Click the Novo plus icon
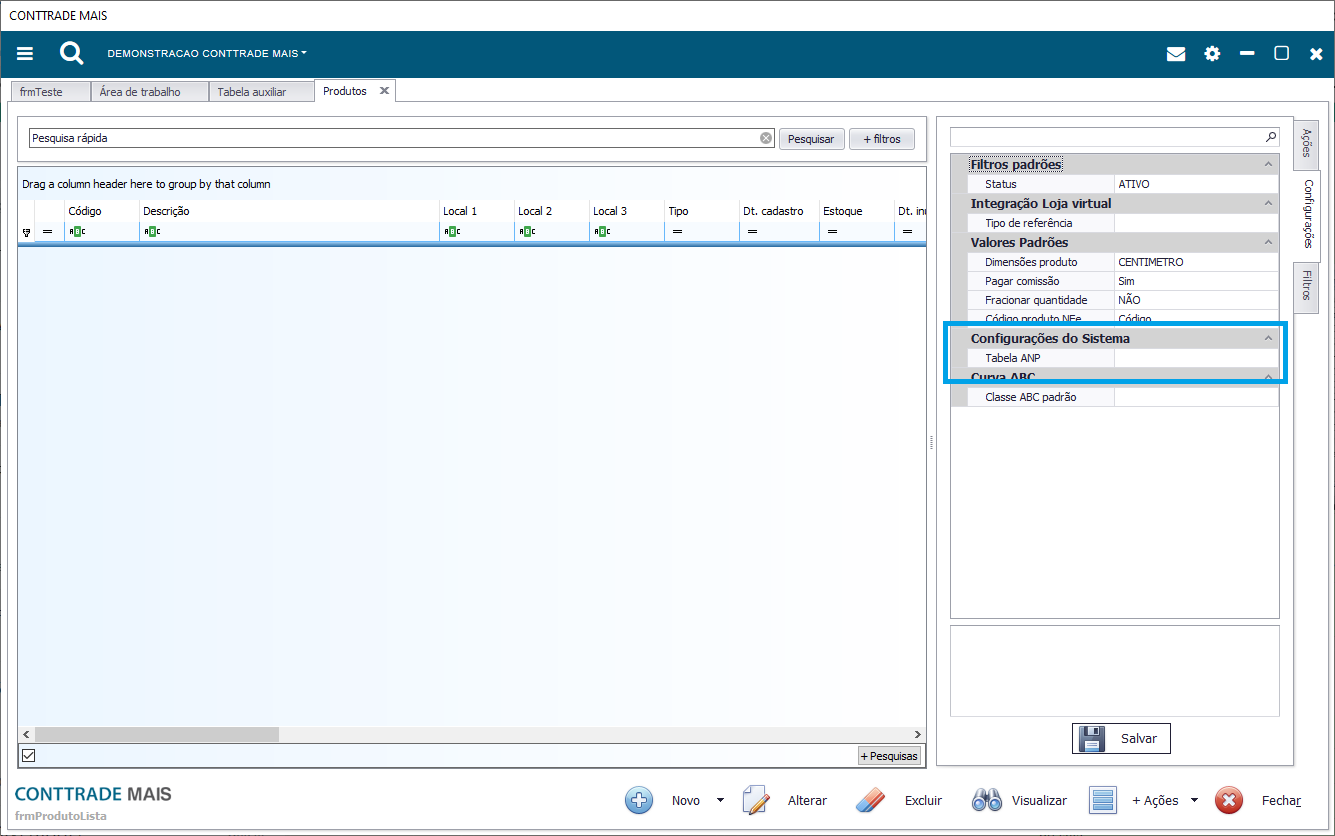 coord(639,800)
